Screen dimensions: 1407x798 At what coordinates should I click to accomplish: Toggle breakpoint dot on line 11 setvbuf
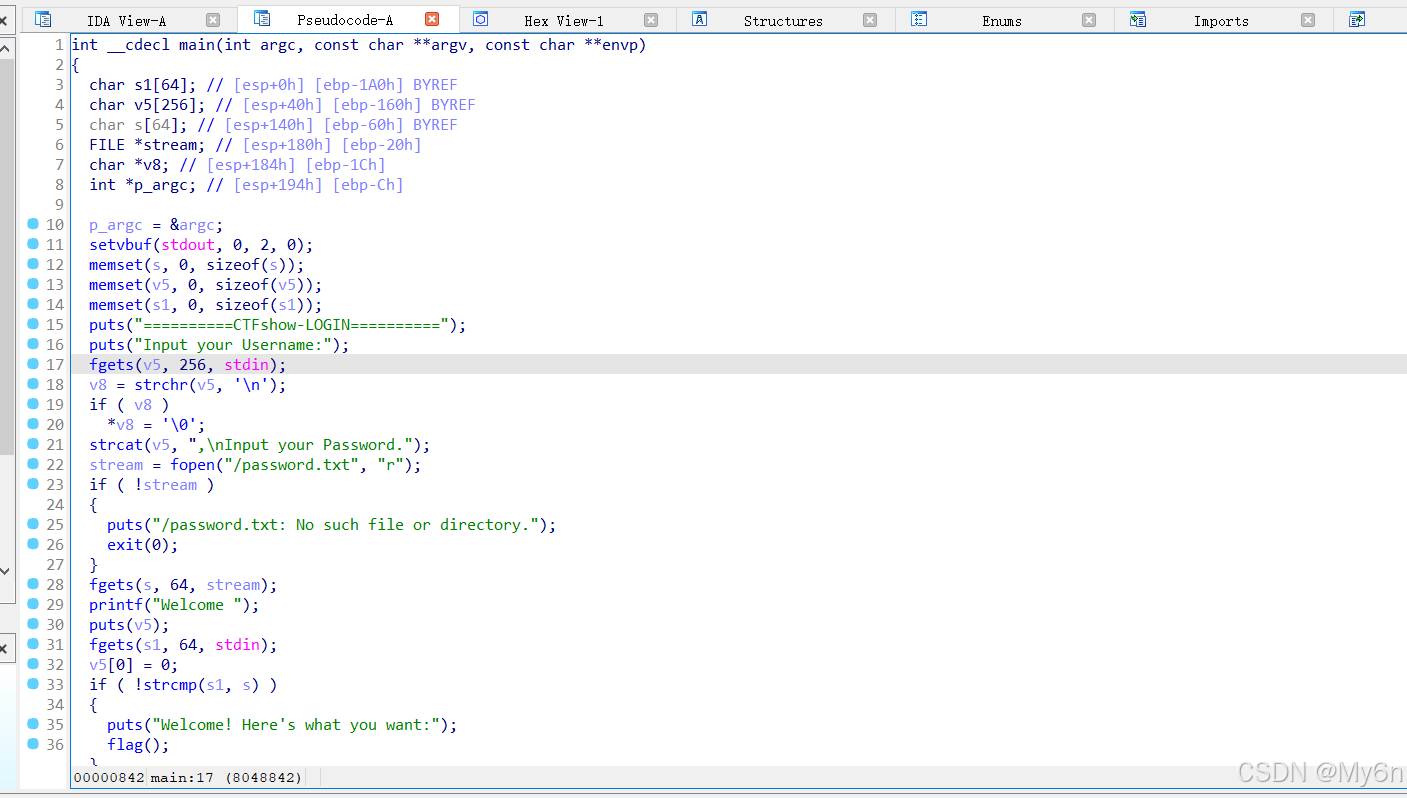pyautogui.click(x=33, y=244)
